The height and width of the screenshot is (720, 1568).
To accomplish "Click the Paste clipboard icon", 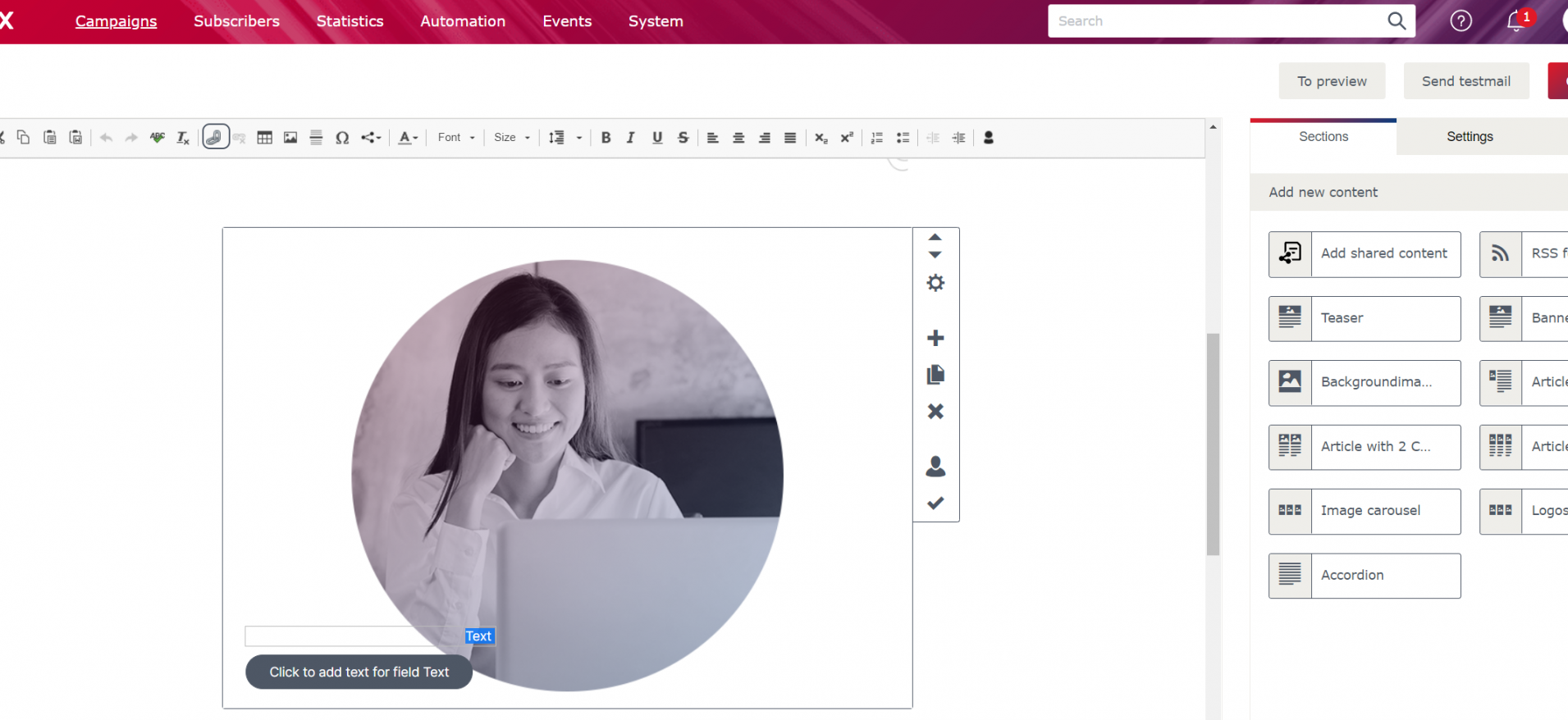I will [50, 138].
